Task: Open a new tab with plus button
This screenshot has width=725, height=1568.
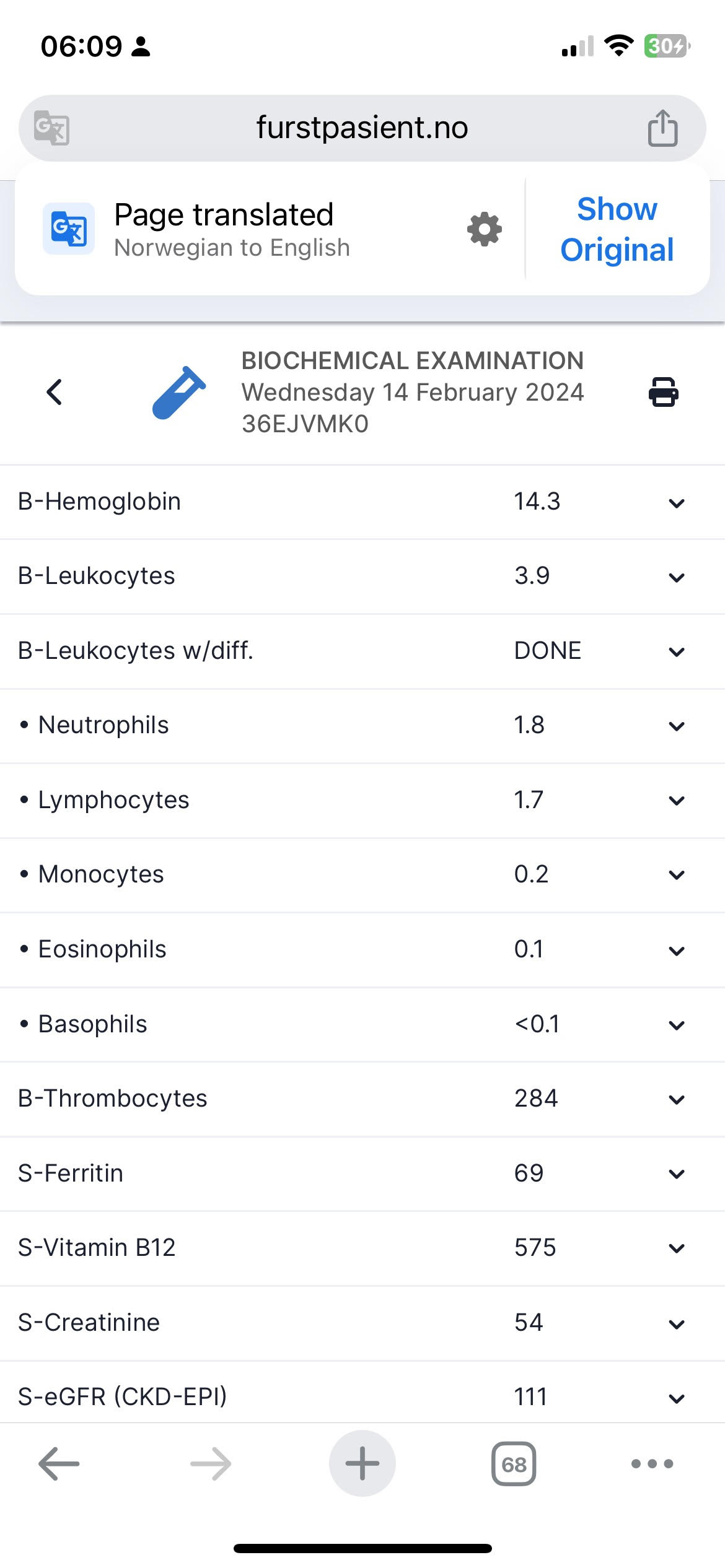Action: coord(362,1464)
